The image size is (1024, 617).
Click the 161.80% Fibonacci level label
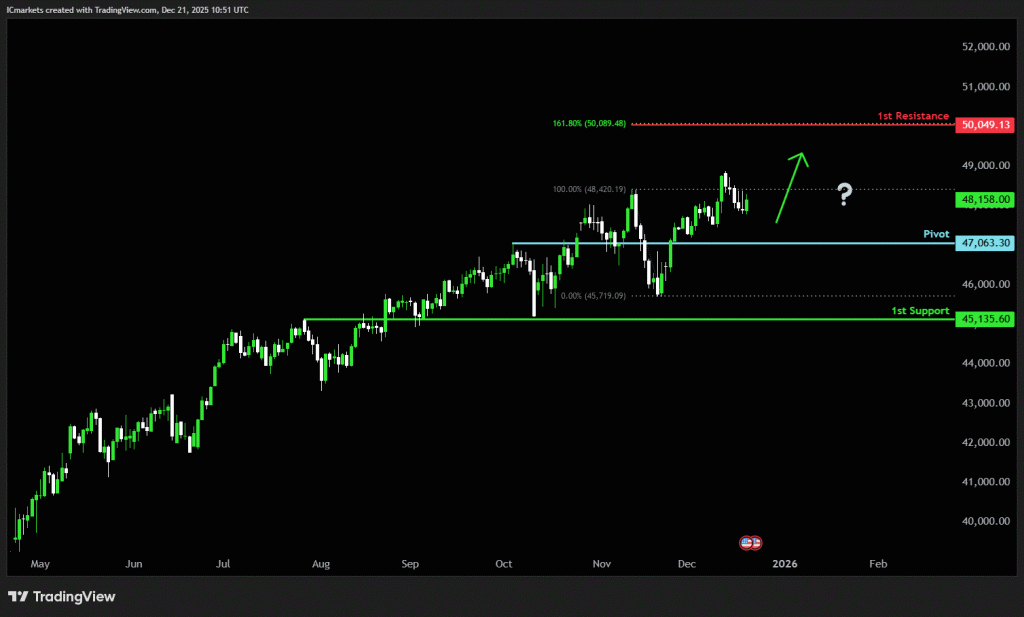(x=589, y=124)
